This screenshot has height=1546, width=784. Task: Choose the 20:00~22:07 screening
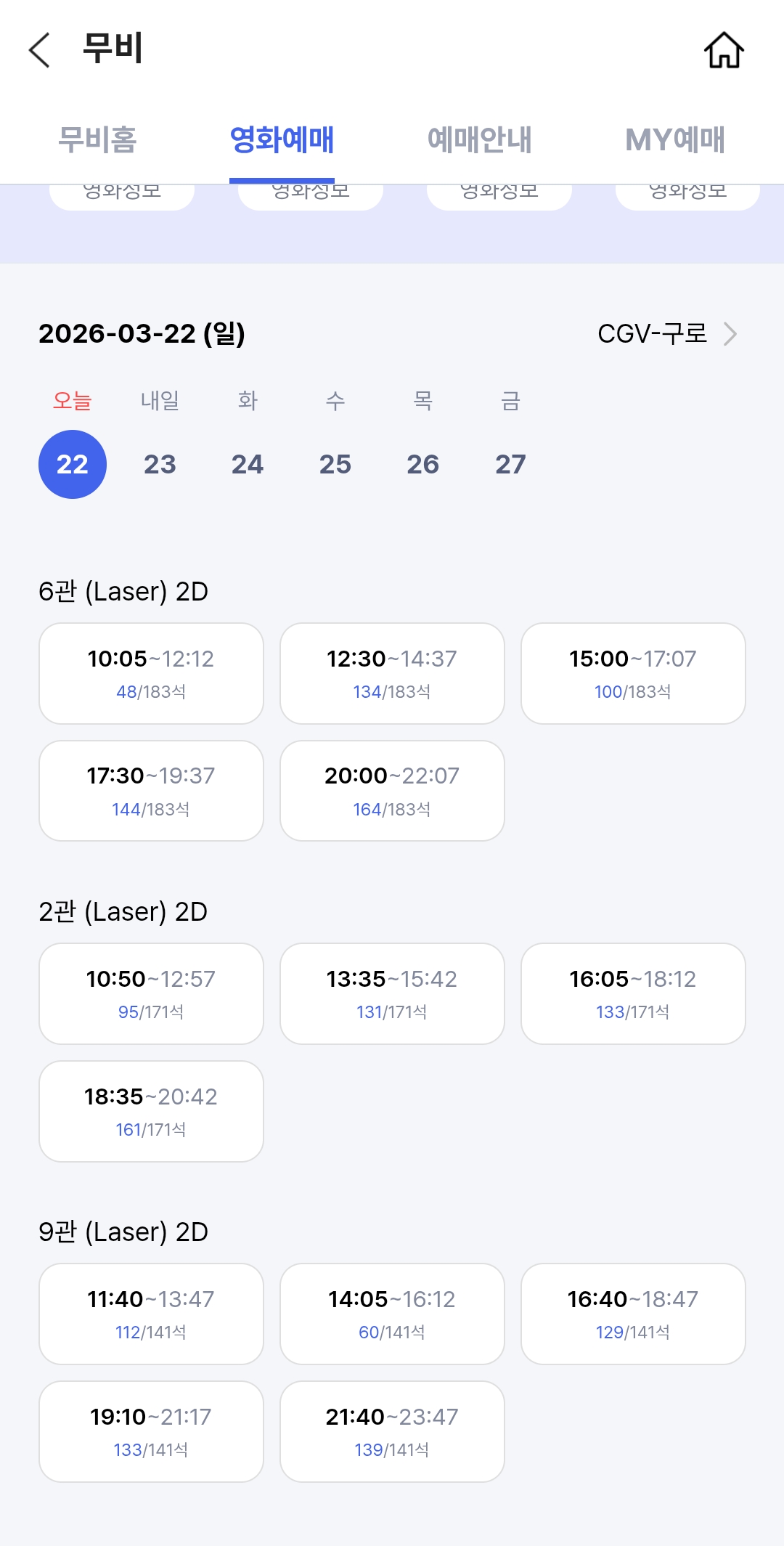(392, 791)
